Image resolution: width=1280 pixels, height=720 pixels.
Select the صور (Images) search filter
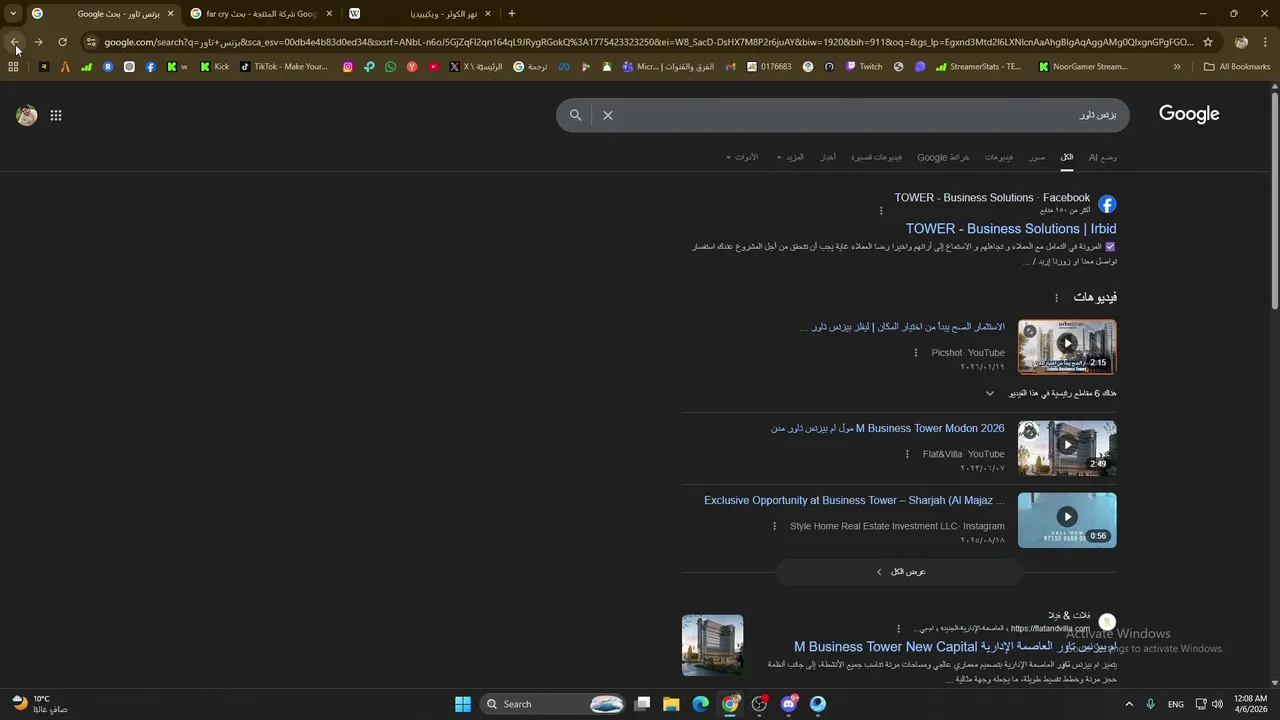click(1037, 157)
